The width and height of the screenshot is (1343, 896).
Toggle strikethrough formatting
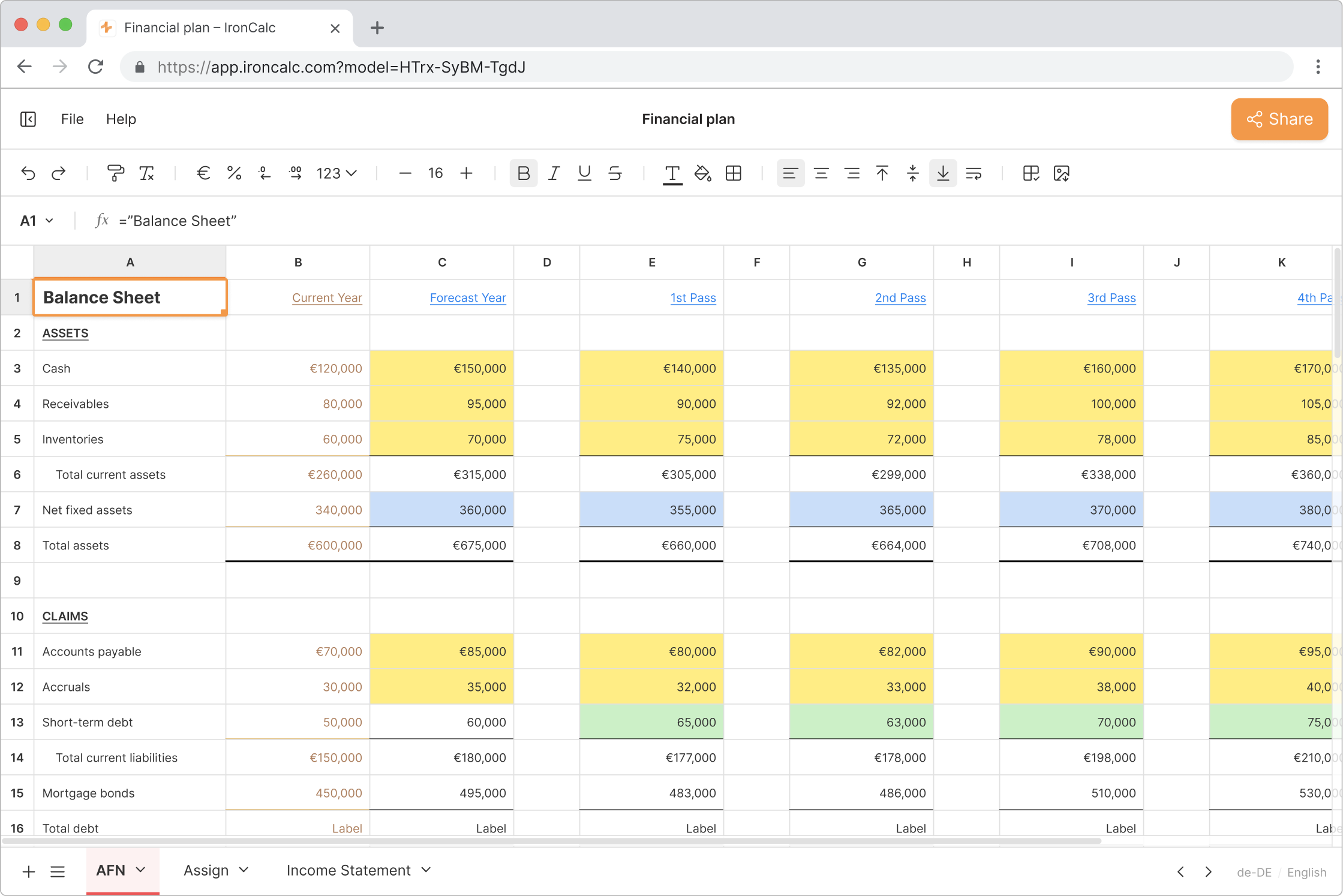[615, 173]
